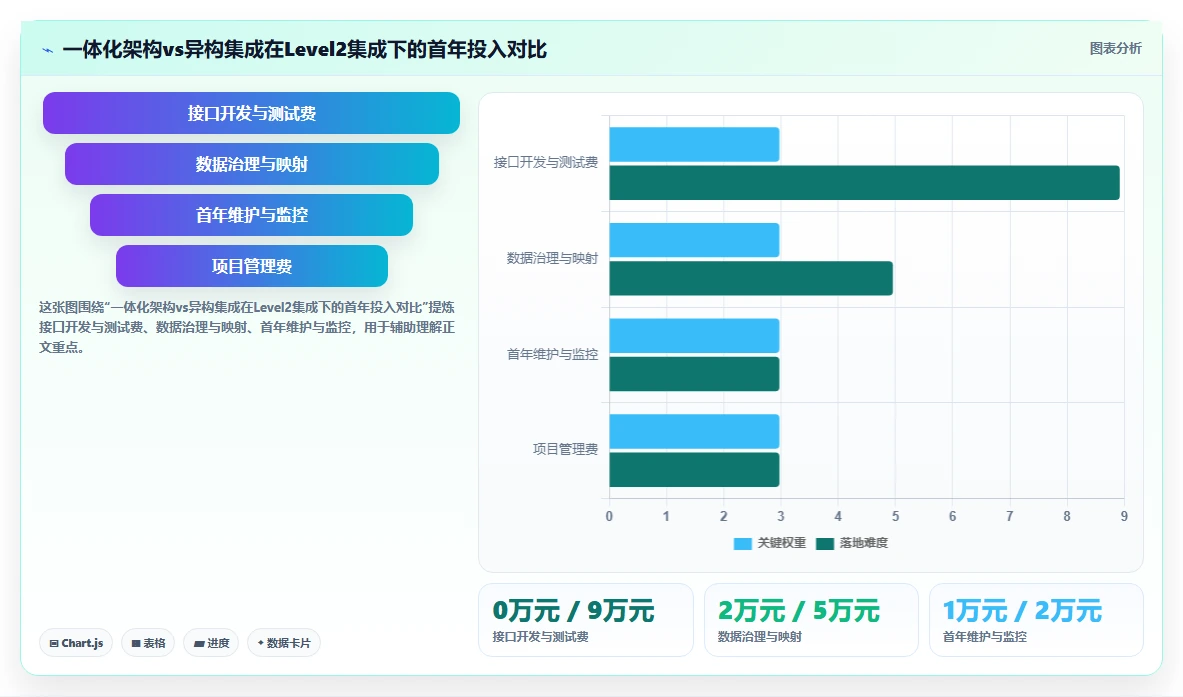Screen dimensions: 1183x697
Task: Click the x-axis tick value 9
Action: pyautogui.click(x=1124, y=516)
